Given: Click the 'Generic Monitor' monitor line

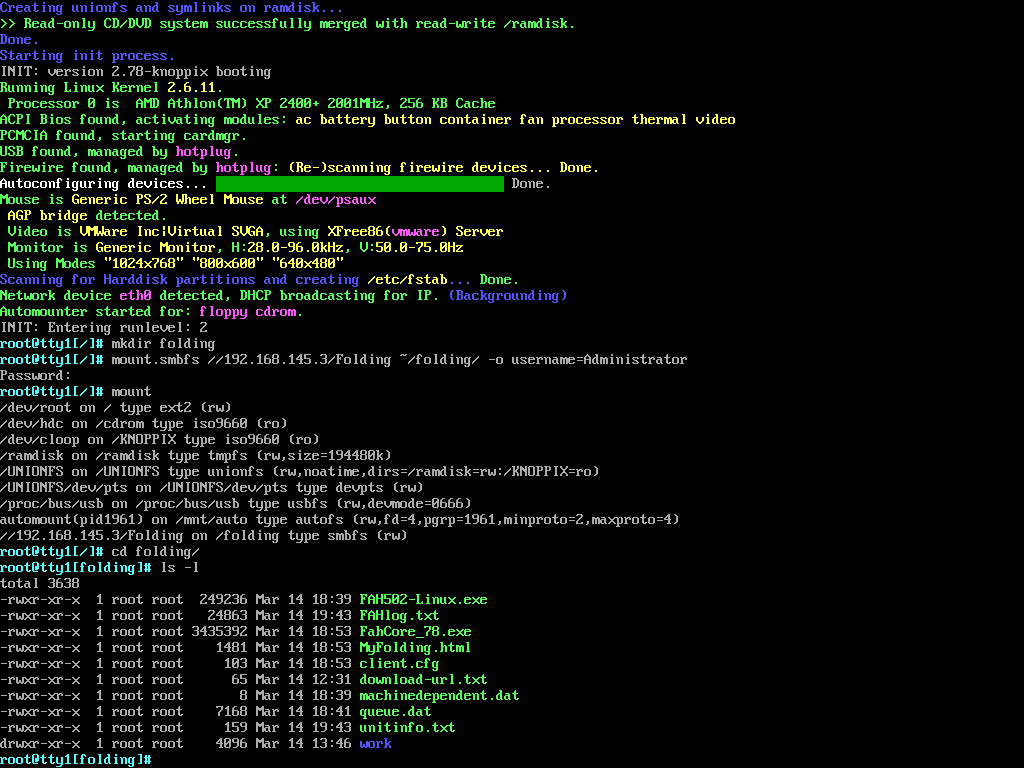Looking at the screenshot, I should pos(236,248).
